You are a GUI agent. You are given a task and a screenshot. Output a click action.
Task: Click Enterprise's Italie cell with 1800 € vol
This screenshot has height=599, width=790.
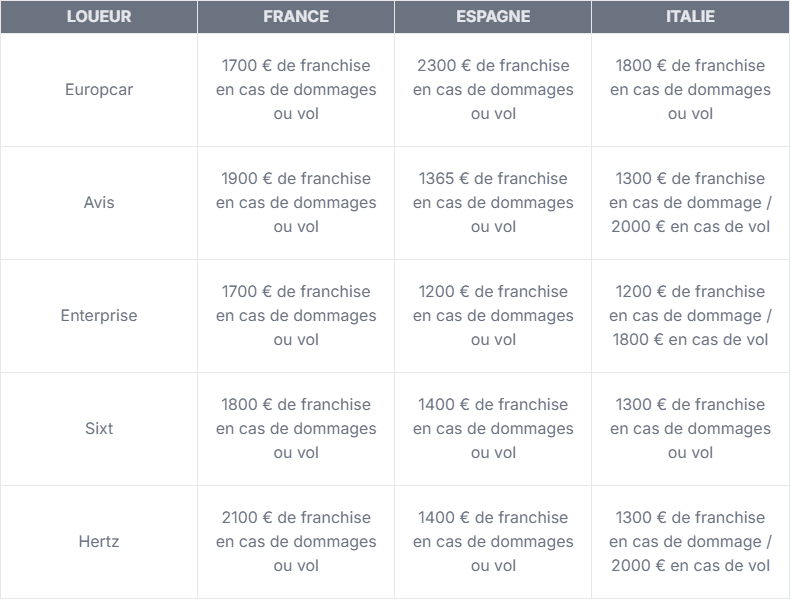(x=690, y=316)
